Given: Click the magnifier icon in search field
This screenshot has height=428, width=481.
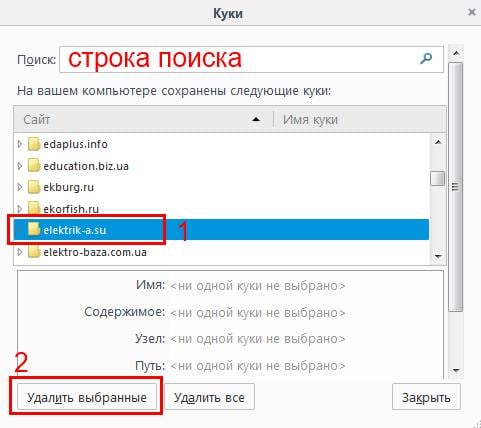Looking at the screenshot, I should [x=426, y=59].
